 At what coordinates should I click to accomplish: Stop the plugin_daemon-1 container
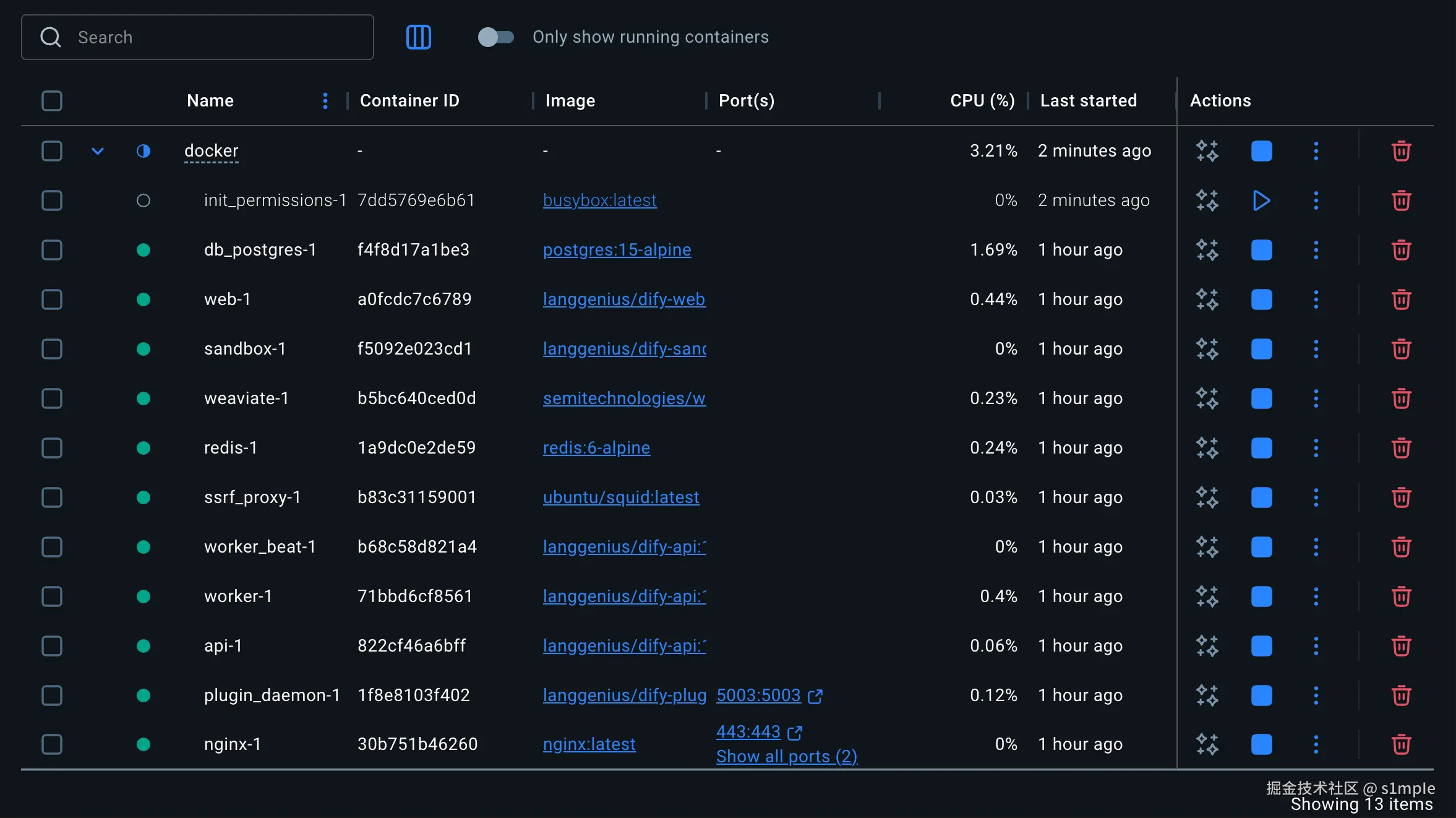click(x=1261, y=695)
